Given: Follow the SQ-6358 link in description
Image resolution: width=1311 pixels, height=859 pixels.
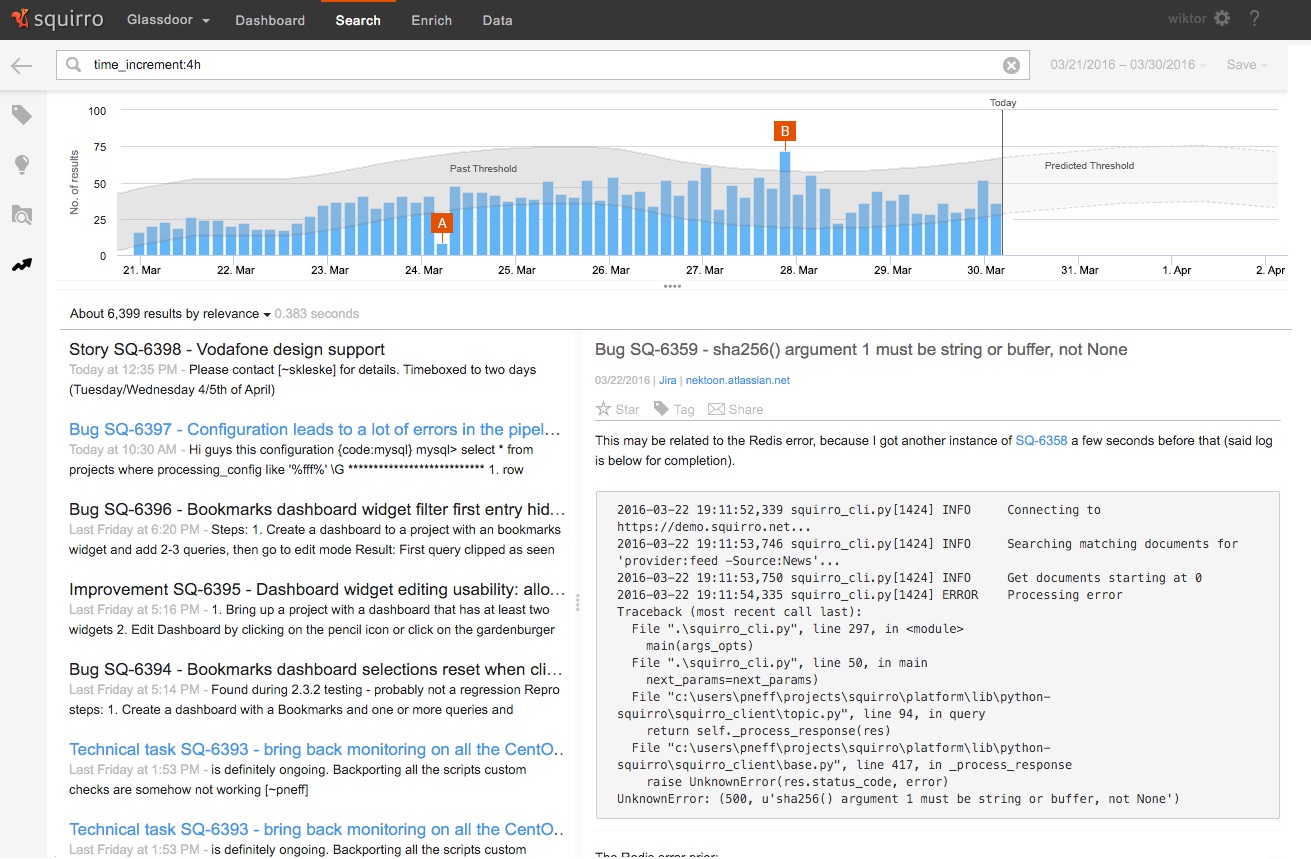Looking at the screenshot, I should click(x=1041, y=440).
